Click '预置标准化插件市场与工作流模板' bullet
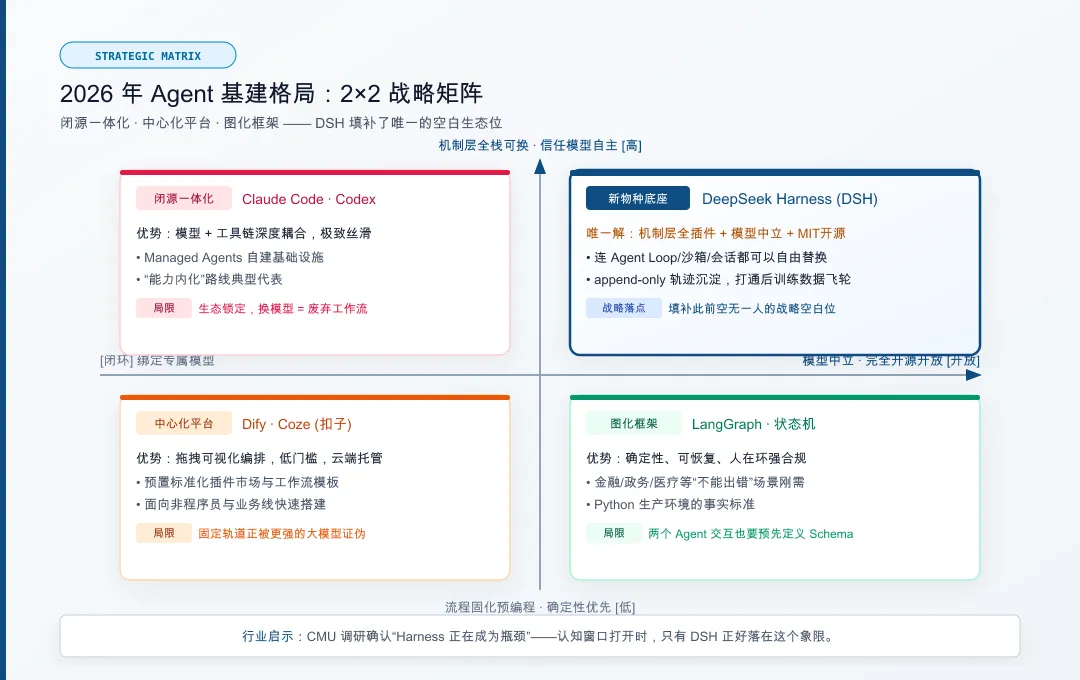 238,482
